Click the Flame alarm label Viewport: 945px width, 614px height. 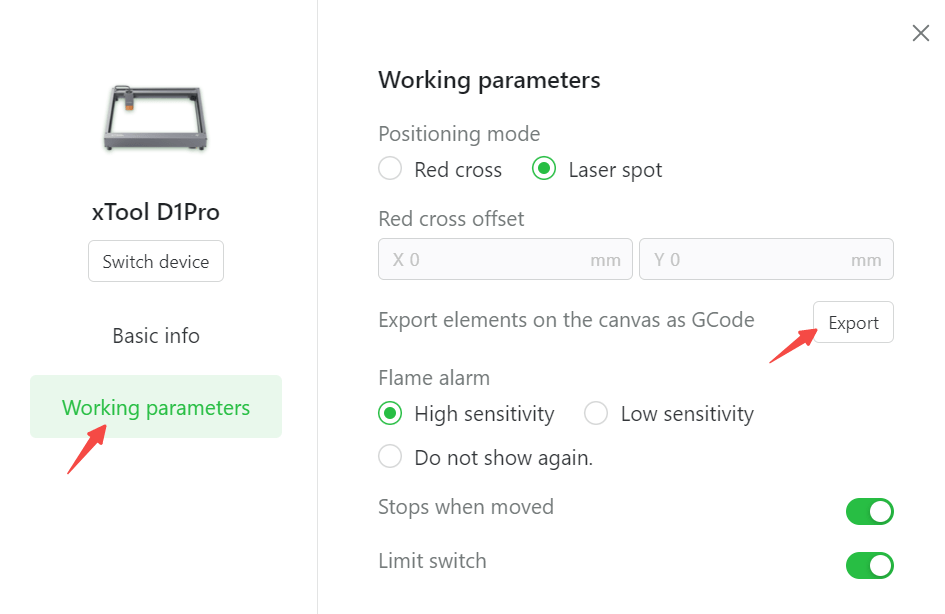pos(434,378)
